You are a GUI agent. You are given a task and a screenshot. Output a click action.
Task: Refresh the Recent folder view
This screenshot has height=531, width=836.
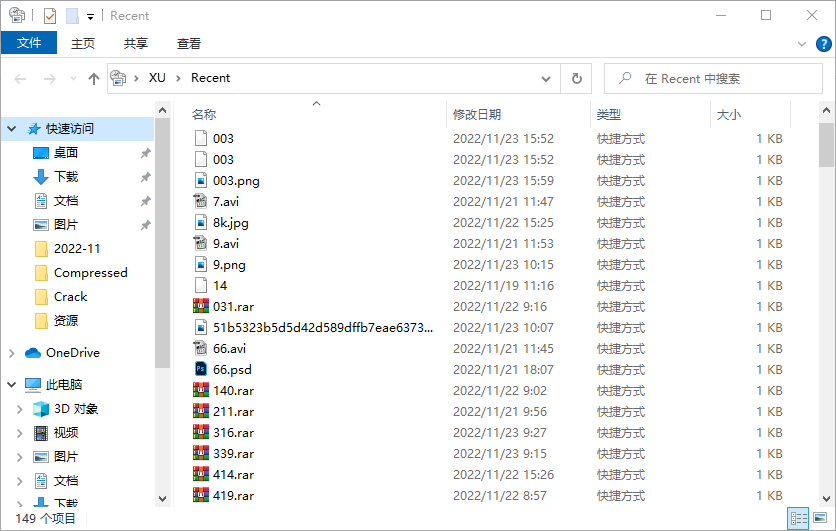pyautogui.click(x=576, y=78)
